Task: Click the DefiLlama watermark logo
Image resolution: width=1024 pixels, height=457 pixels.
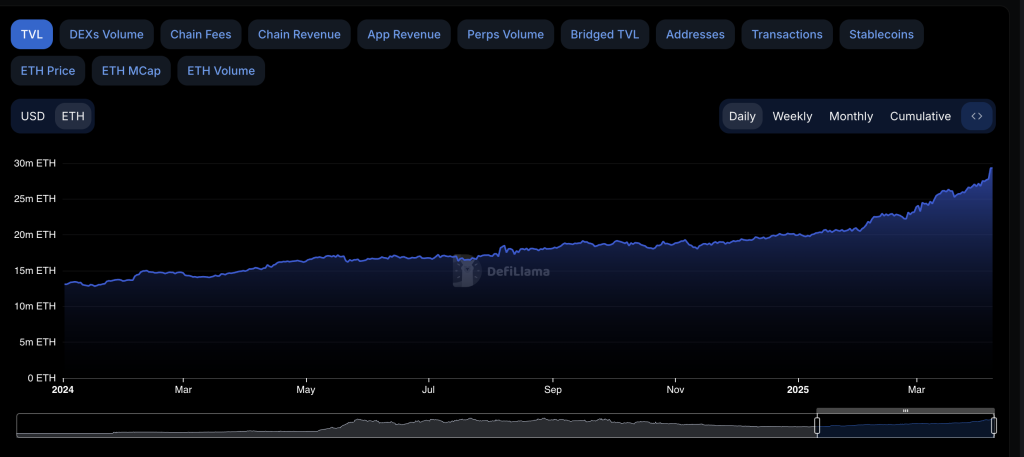Action: tap(502, 270)
